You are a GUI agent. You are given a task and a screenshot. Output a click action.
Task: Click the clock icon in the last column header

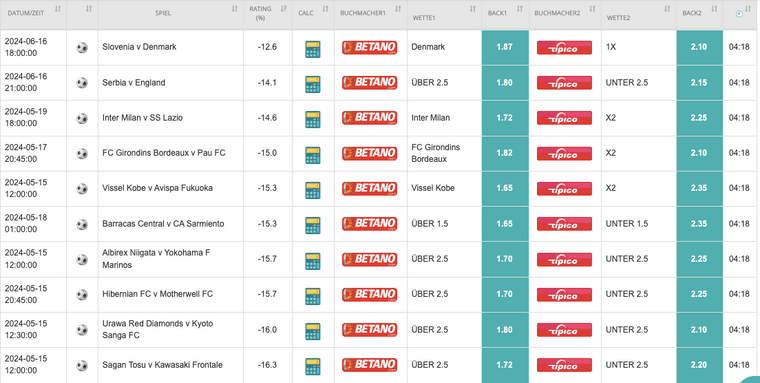point(739,14)
